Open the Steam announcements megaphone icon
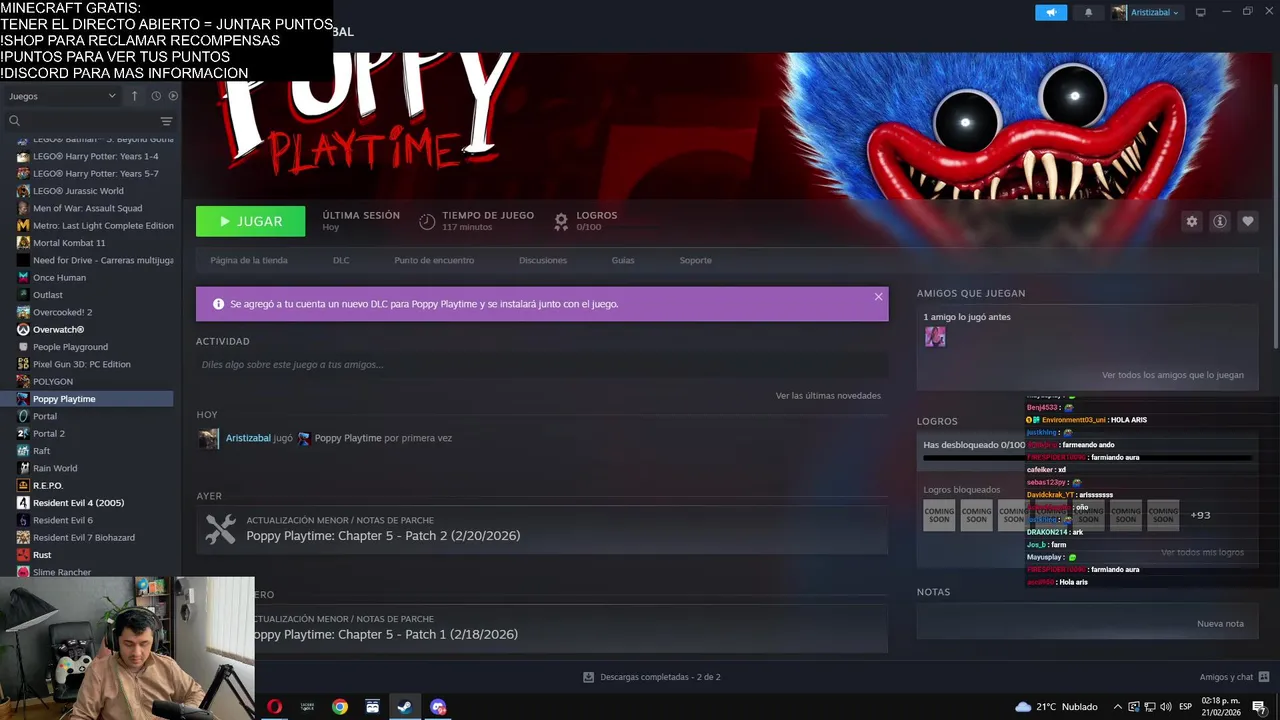 click(x=1050, y=12)
